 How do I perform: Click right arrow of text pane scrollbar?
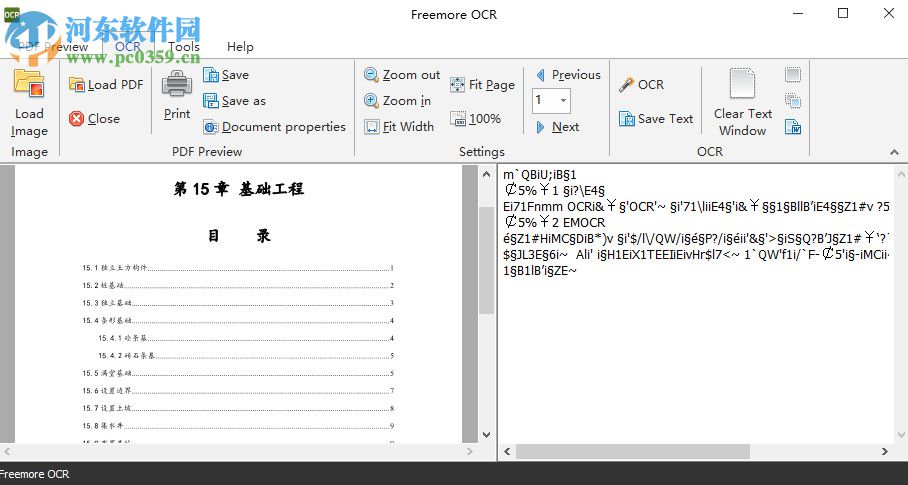pyautogui.click(x=884, y=451)
